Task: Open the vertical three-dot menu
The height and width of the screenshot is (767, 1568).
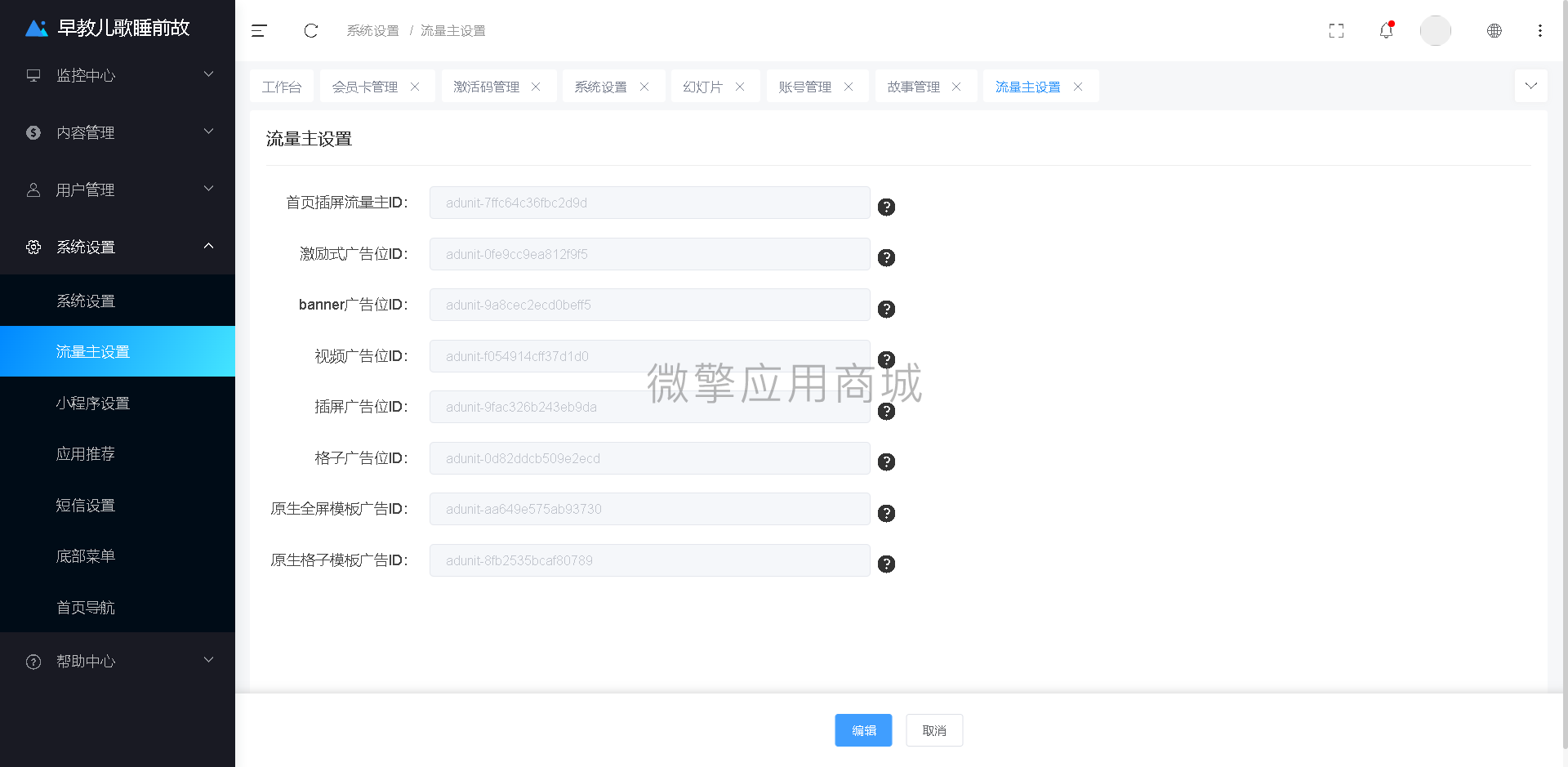Action: pyautogui.click(x=1539, y=31)
